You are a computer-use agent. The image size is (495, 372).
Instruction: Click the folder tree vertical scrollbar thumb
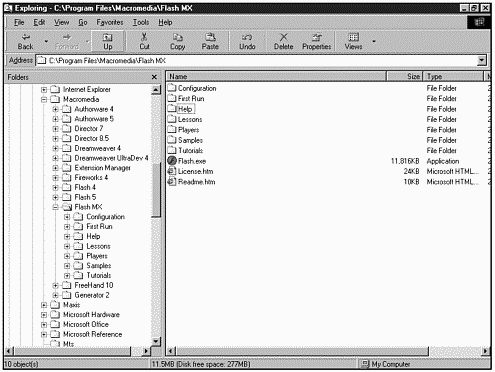[156, 189]
